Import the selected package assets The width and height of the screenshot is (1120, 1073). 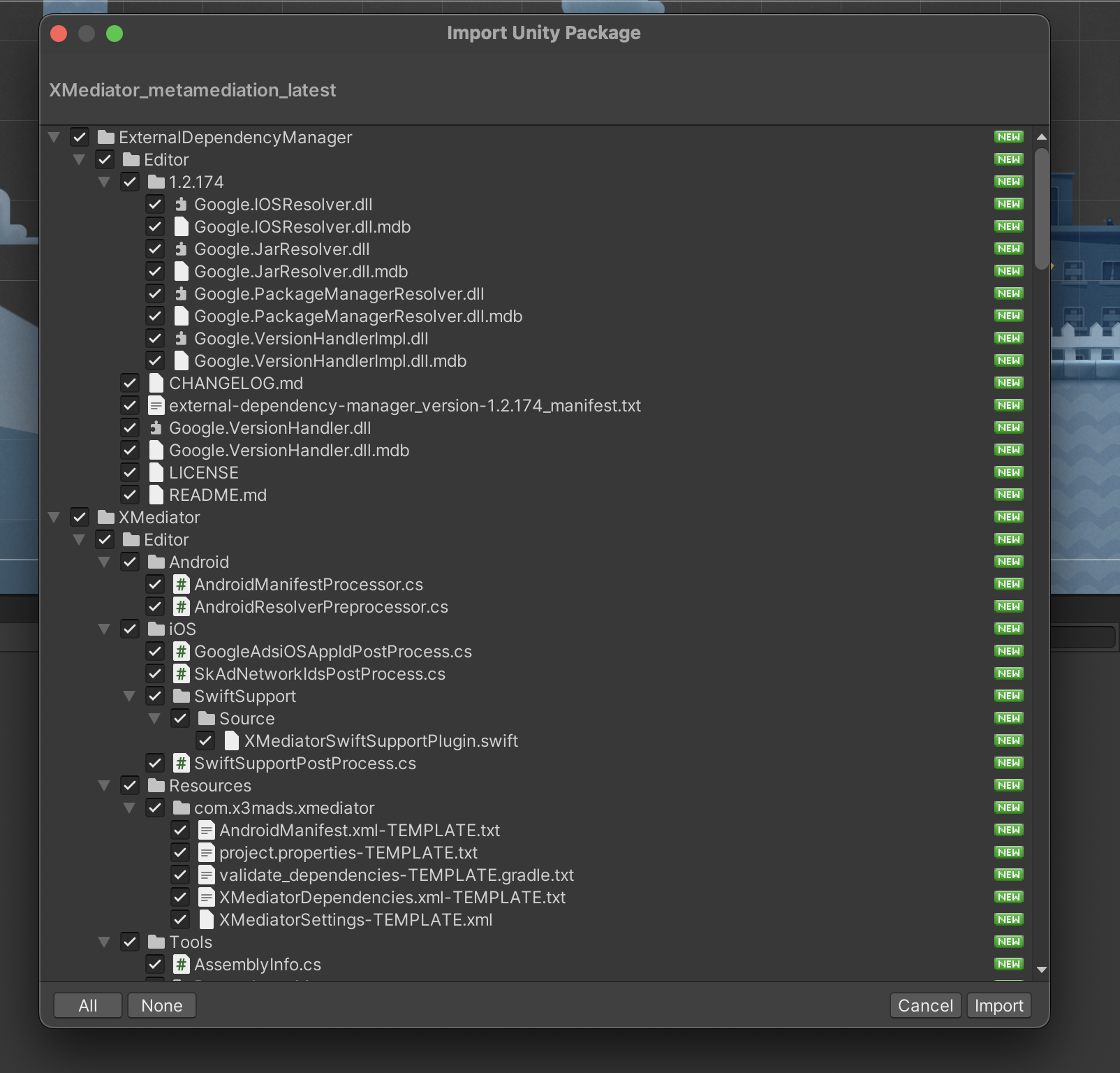(999, 1005)
